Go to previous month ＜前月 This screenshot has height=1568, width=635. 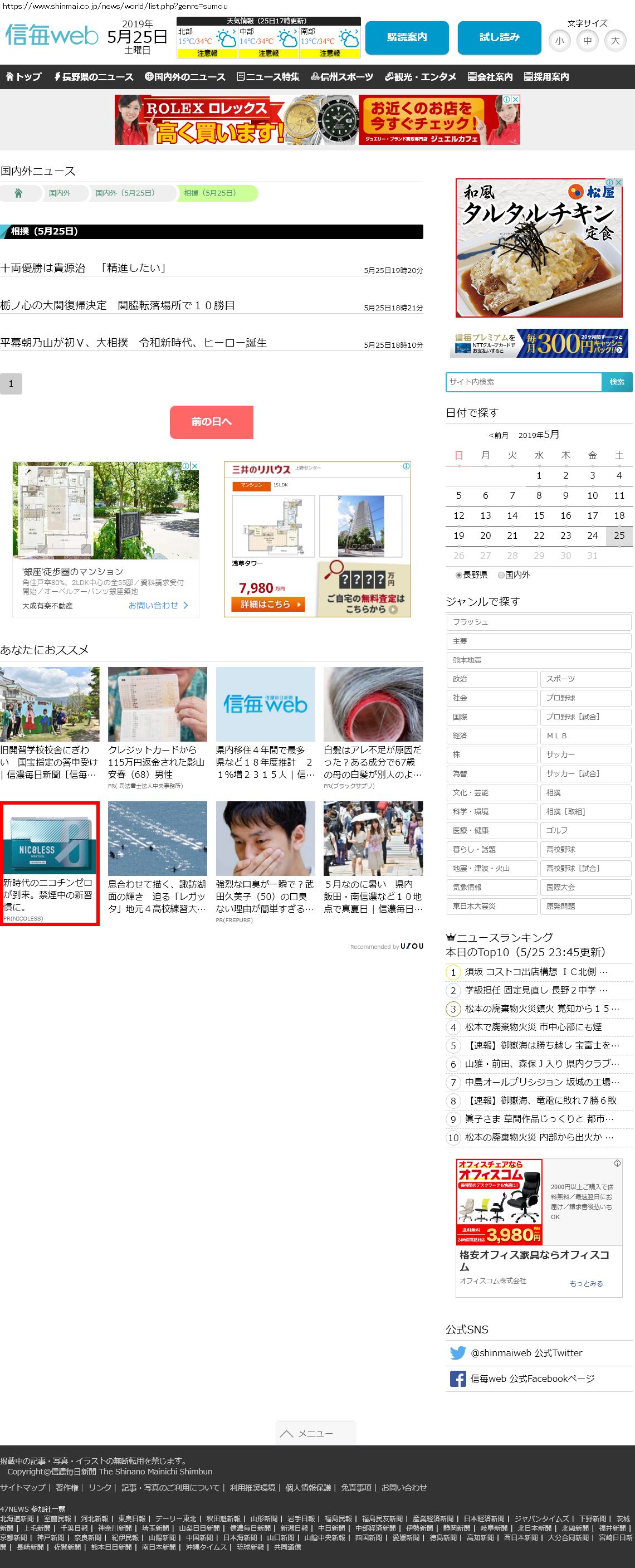coord(499,435)
